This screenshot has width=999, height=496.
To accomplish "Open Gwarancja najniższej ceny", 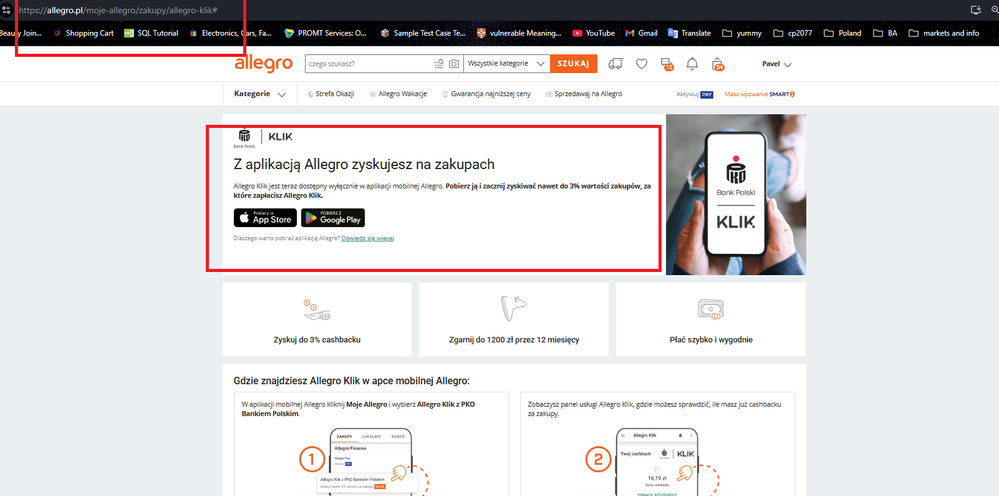I will point(486,94).
